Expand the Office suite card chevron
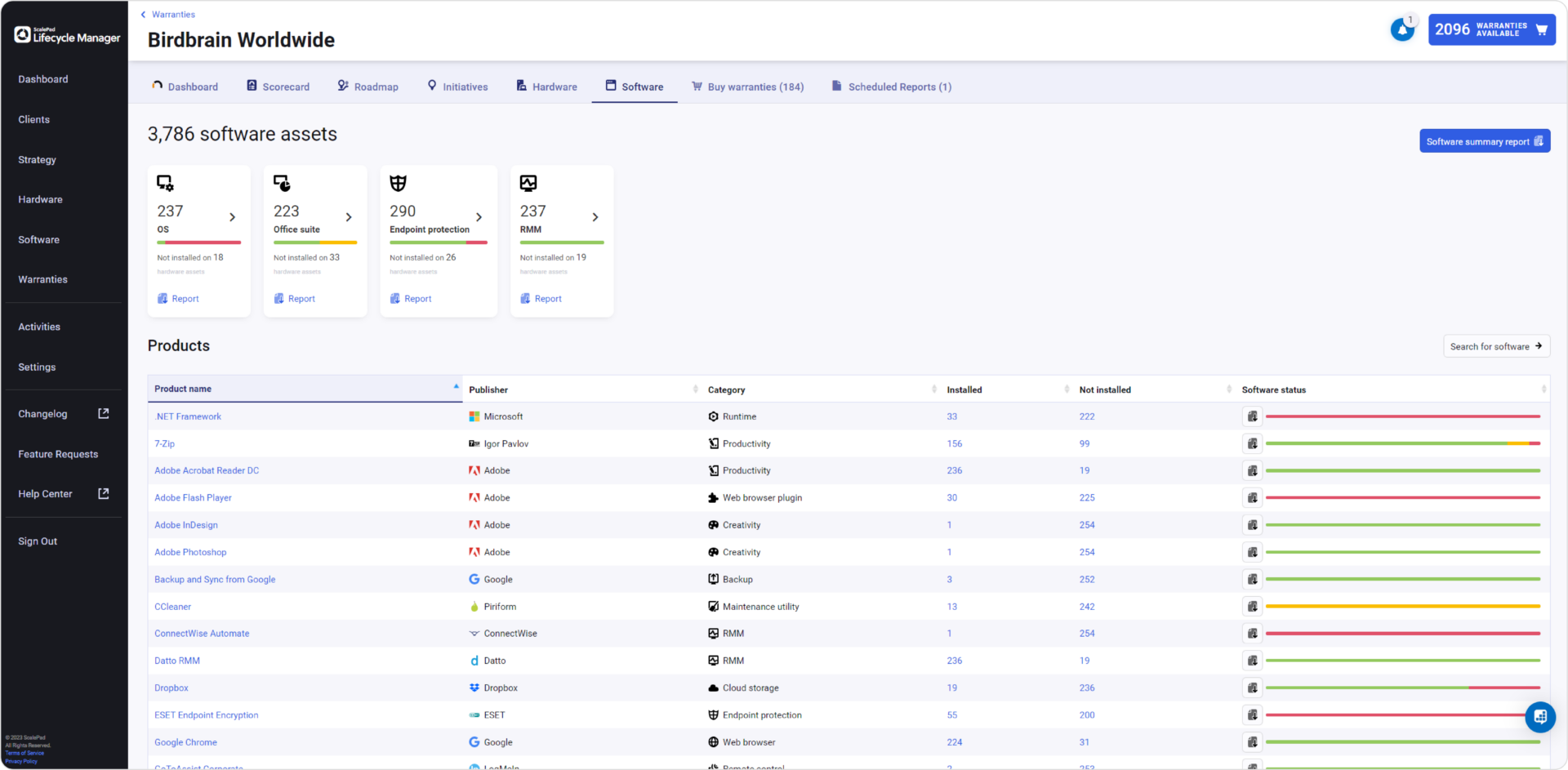This screenshot has height=770, width=1568. pos(349,217)
